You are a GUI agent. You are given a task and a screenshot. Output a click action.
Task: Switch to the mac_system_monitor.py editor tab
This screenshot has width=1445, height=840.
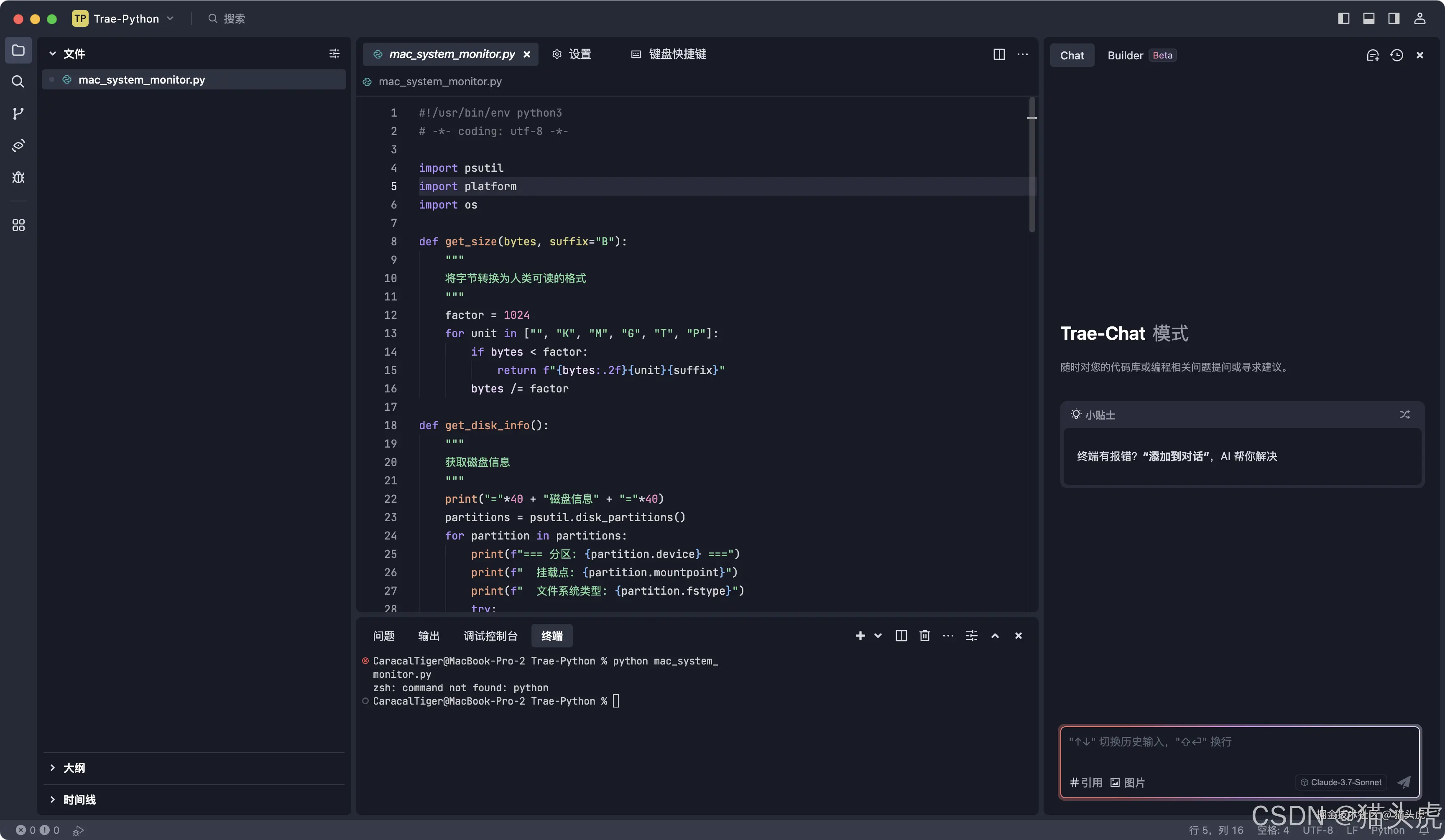pyautogui.click(x=450, y=54)
